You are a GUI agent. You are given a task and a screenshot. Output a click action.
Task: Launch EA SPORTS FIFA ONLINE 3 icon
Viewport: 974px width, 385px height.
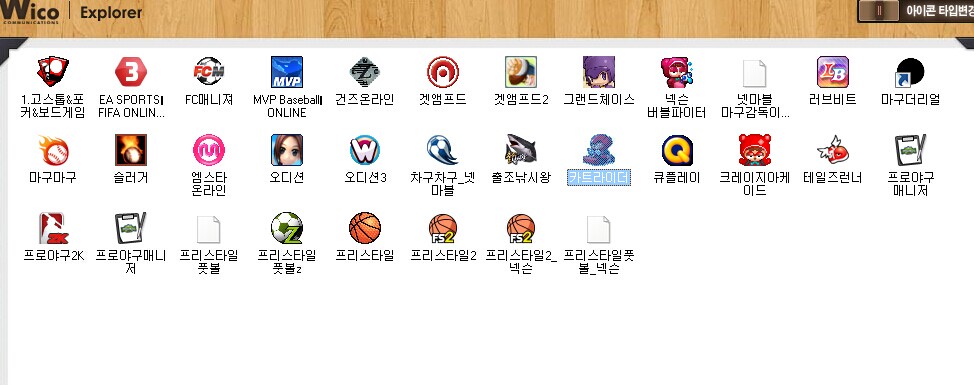tap(131, 71)
